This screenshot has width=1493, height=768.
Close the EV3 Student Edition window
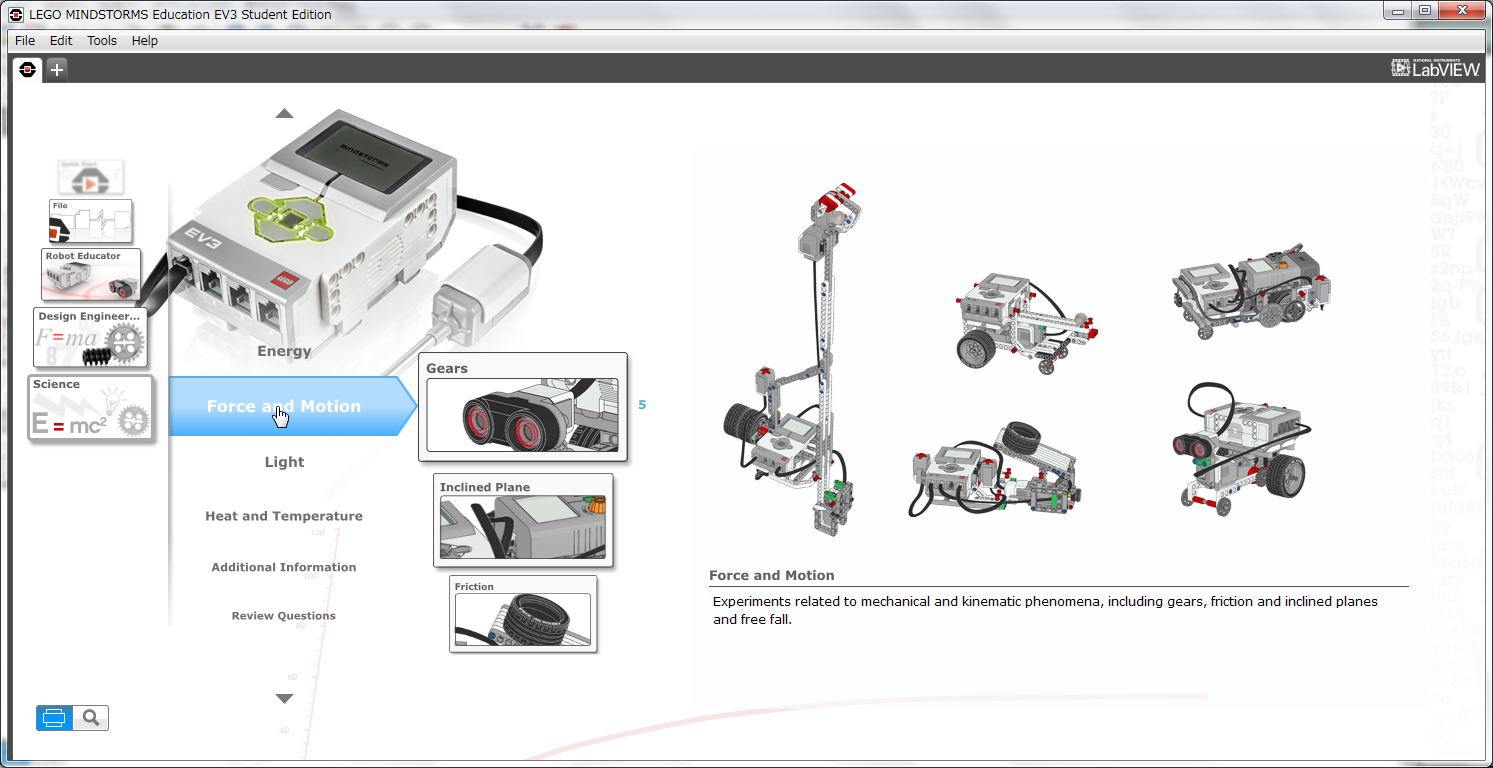pos(1461,10)
